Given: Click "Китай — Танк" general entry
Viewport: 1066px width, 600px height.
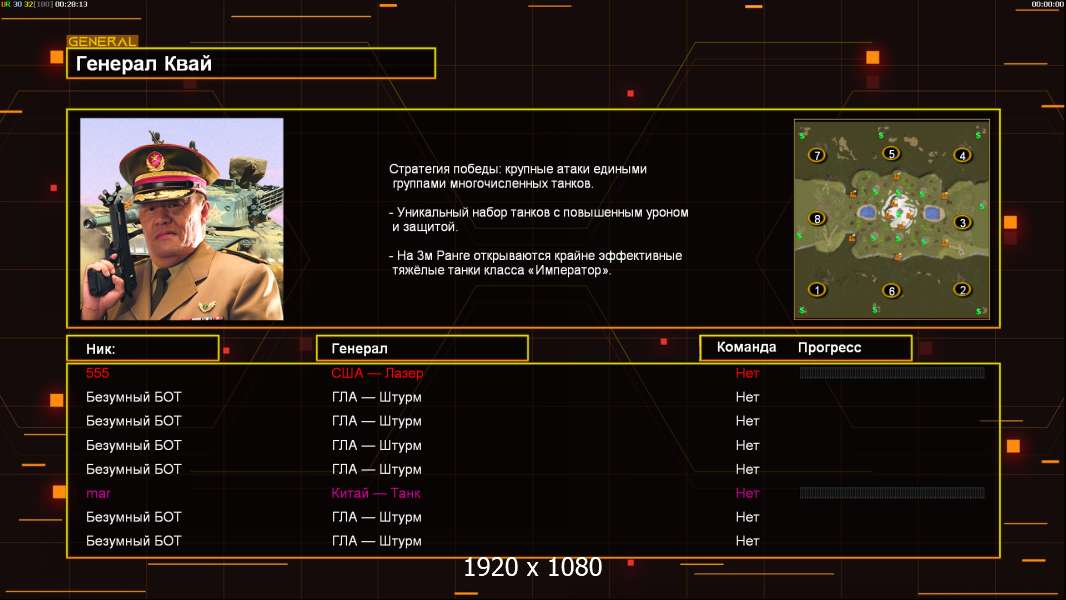Looking at the screenshot, I should [376, 493].
